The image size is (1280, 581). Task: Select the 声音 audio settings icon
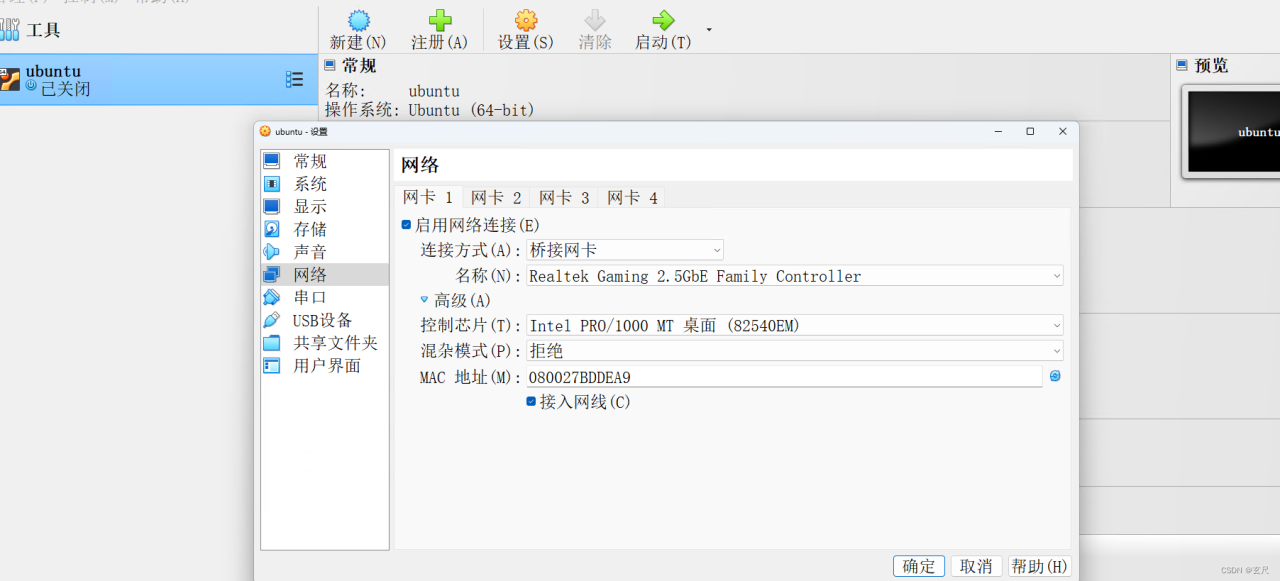pos(273,252)
